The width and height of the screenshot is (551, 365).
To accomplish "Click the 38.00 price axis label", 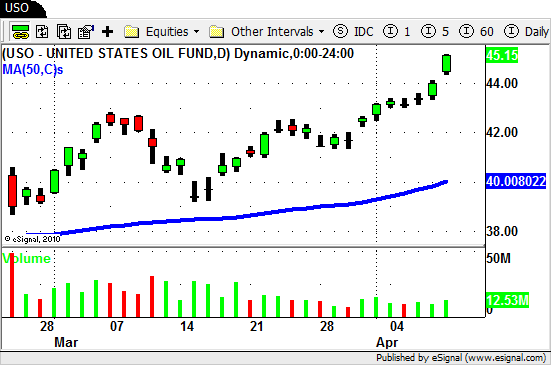I will click(502, 232).
